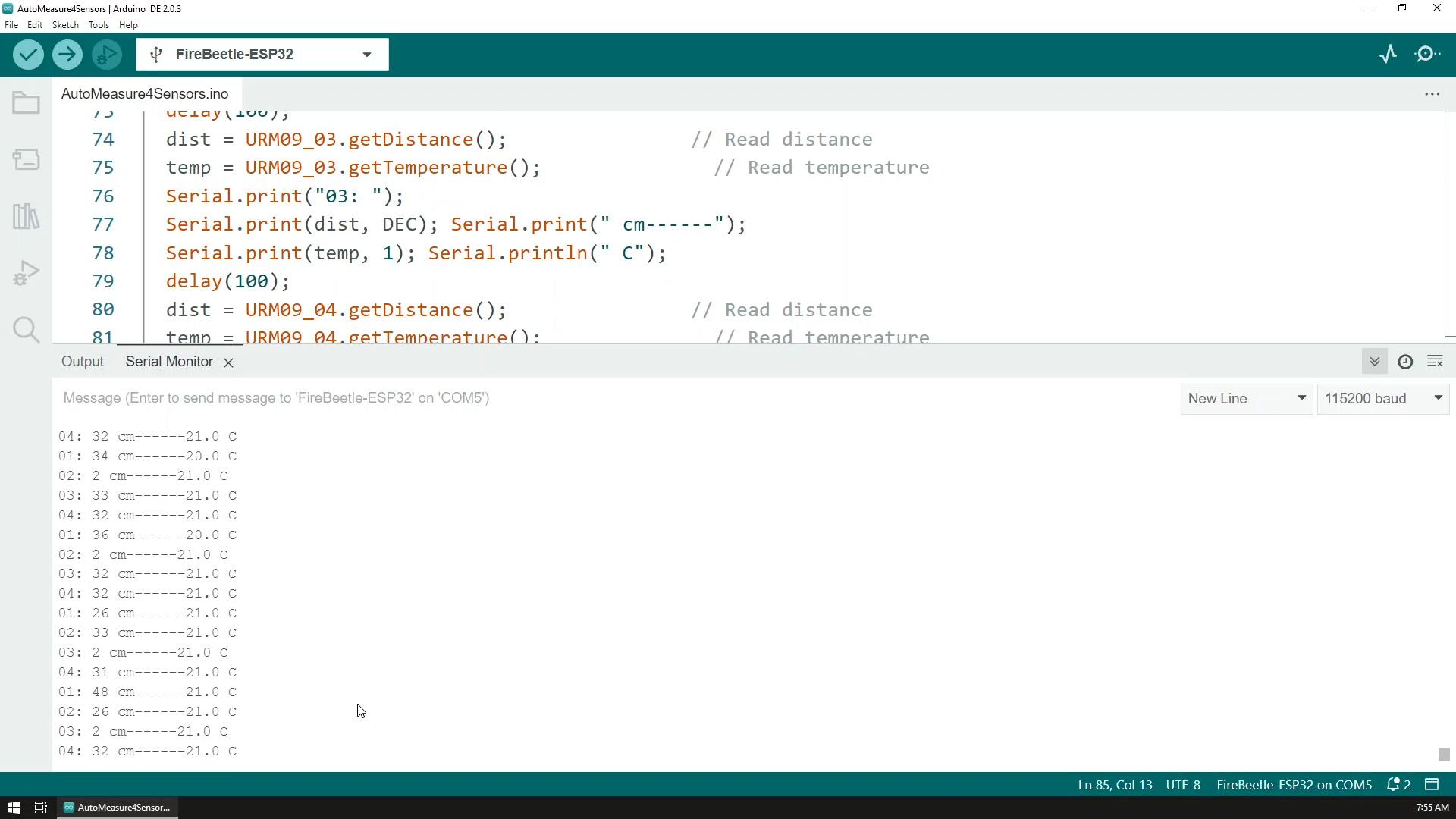Close the Serial Monitor tab

[228, 362]
